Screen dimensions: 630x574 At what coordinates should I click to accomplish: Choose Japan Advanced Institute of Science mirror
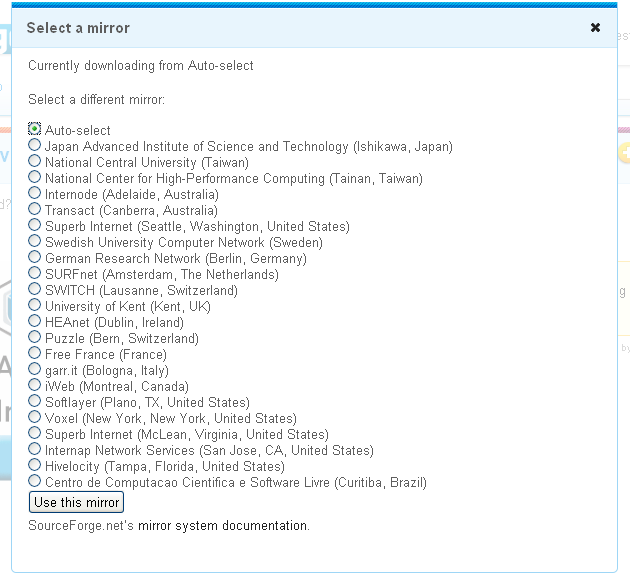click(35, 146)
